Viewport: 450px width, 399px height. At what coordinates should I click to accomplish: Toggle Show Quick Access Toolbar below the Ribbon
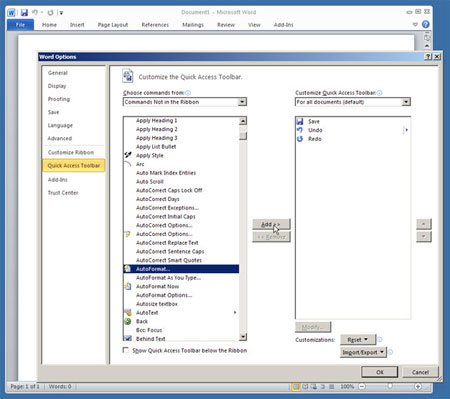point(126,350)
